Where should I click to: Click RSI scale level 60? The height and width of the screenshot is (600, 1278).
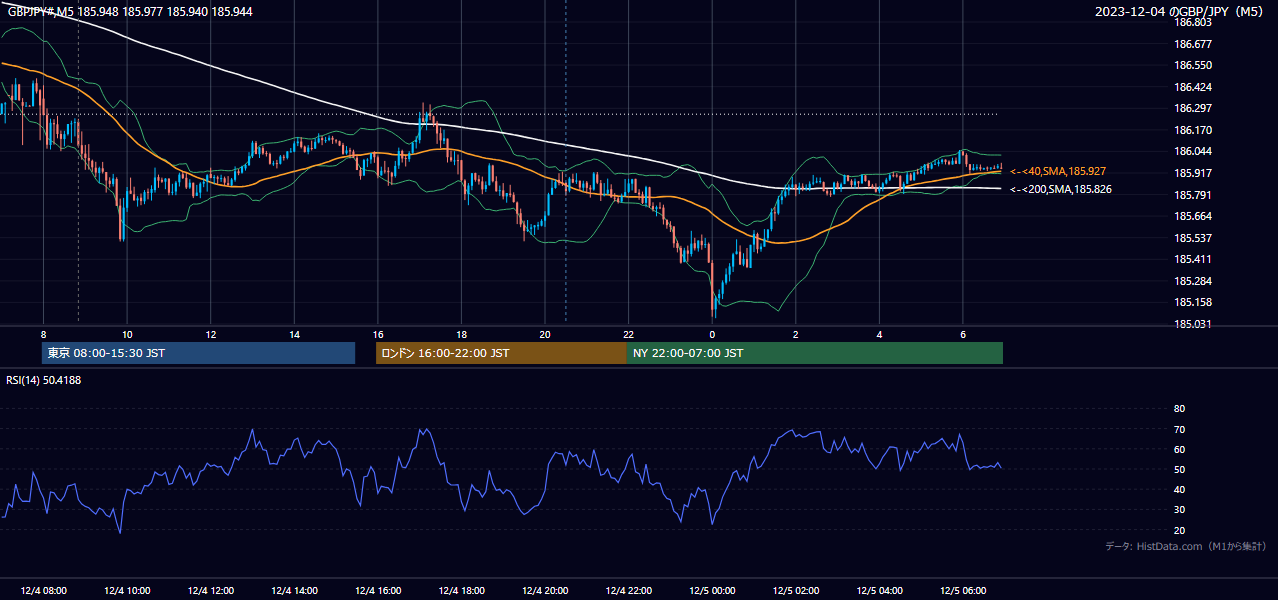coord(1179,449)
